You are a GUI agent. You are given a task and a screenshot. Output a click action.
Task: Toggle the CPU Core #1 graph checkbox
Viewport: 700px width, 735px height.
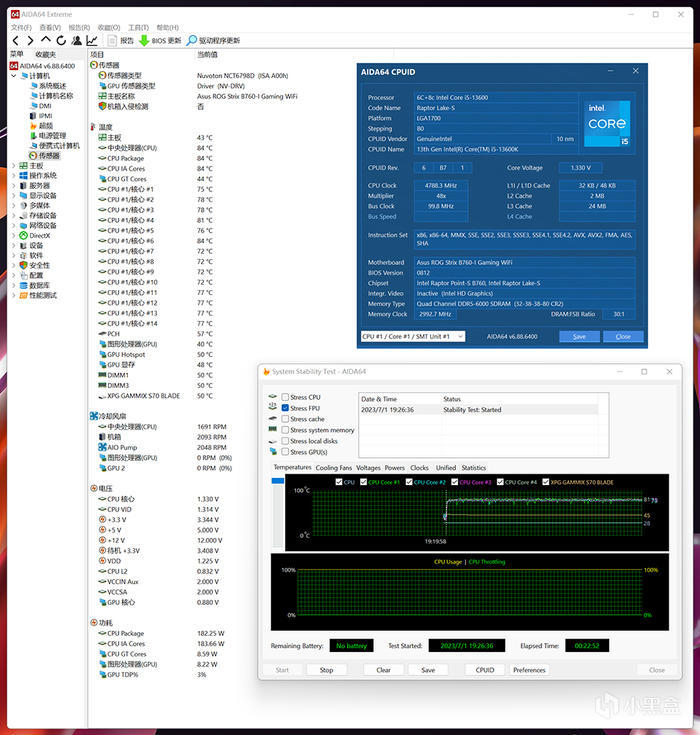(x=363, y=482)
